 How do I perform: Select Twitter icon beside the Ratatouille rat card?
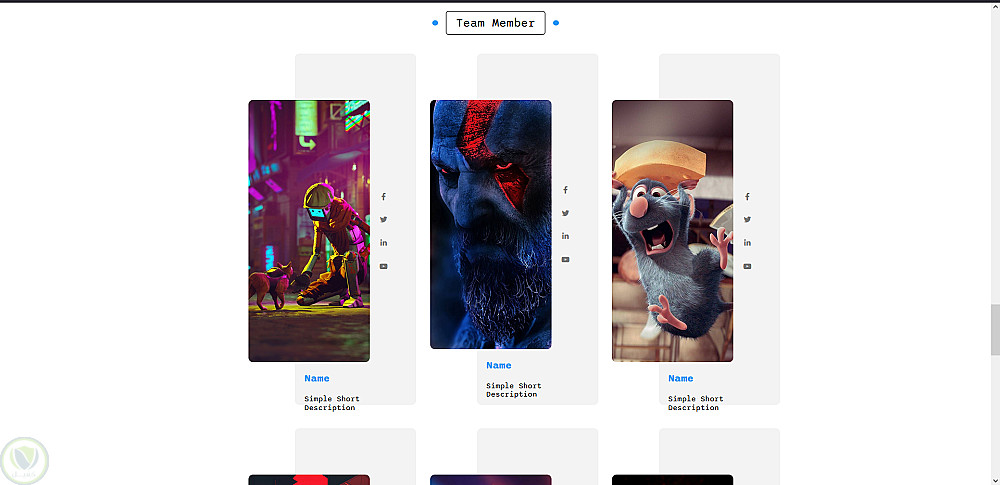point(747,220)
